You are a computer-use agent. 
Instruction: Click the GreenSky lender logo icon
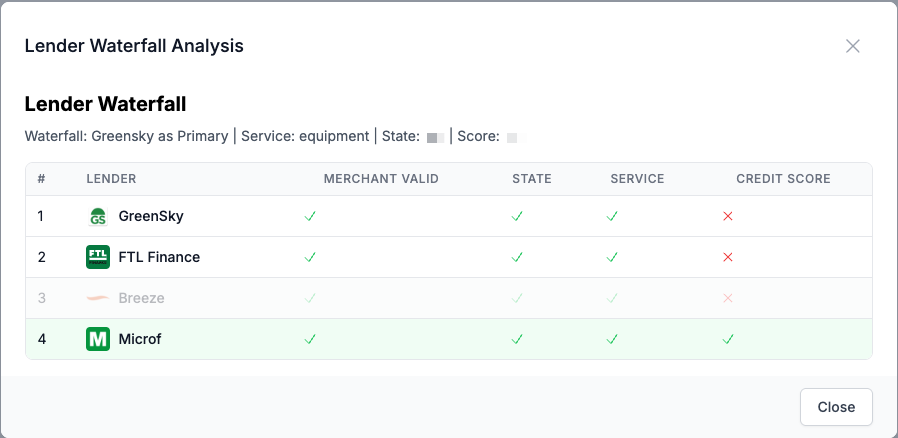tap(98, 216)
